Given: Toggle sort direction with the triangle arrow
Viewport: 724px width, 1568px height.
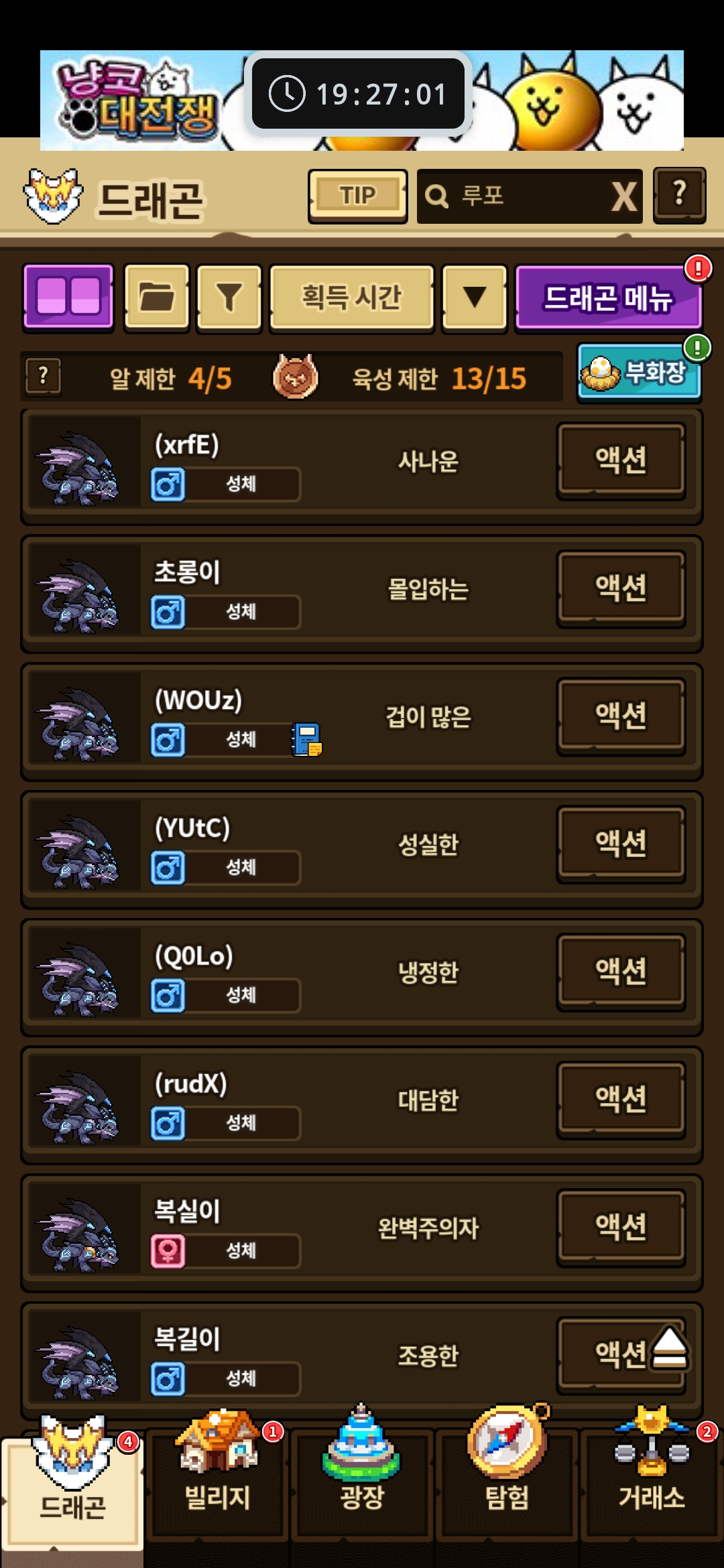Looking at the screenshot, I should [x=475, y=297].
